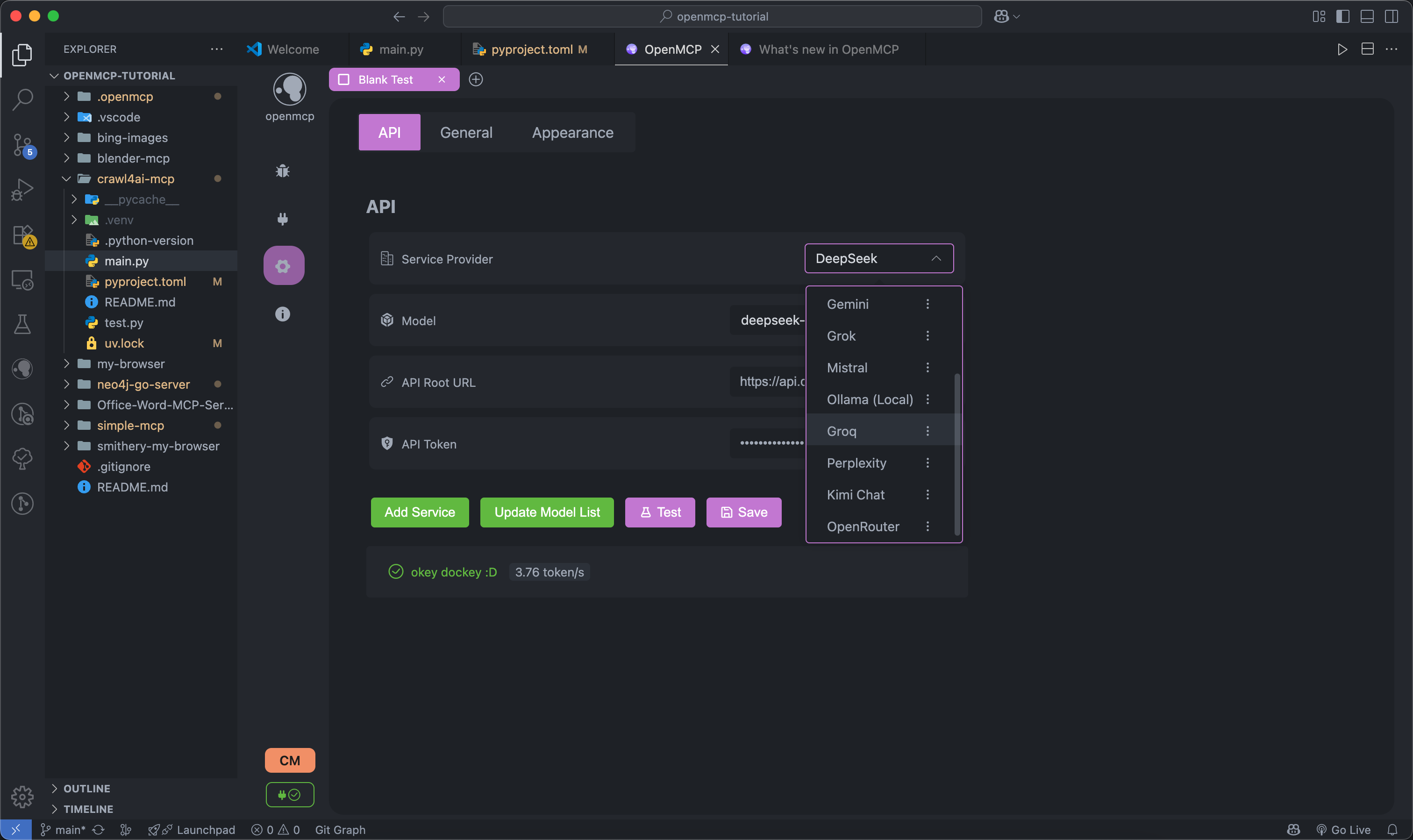Click the connection status indicator below CM
Viewport: 1413px width, 840px height.
289,795
